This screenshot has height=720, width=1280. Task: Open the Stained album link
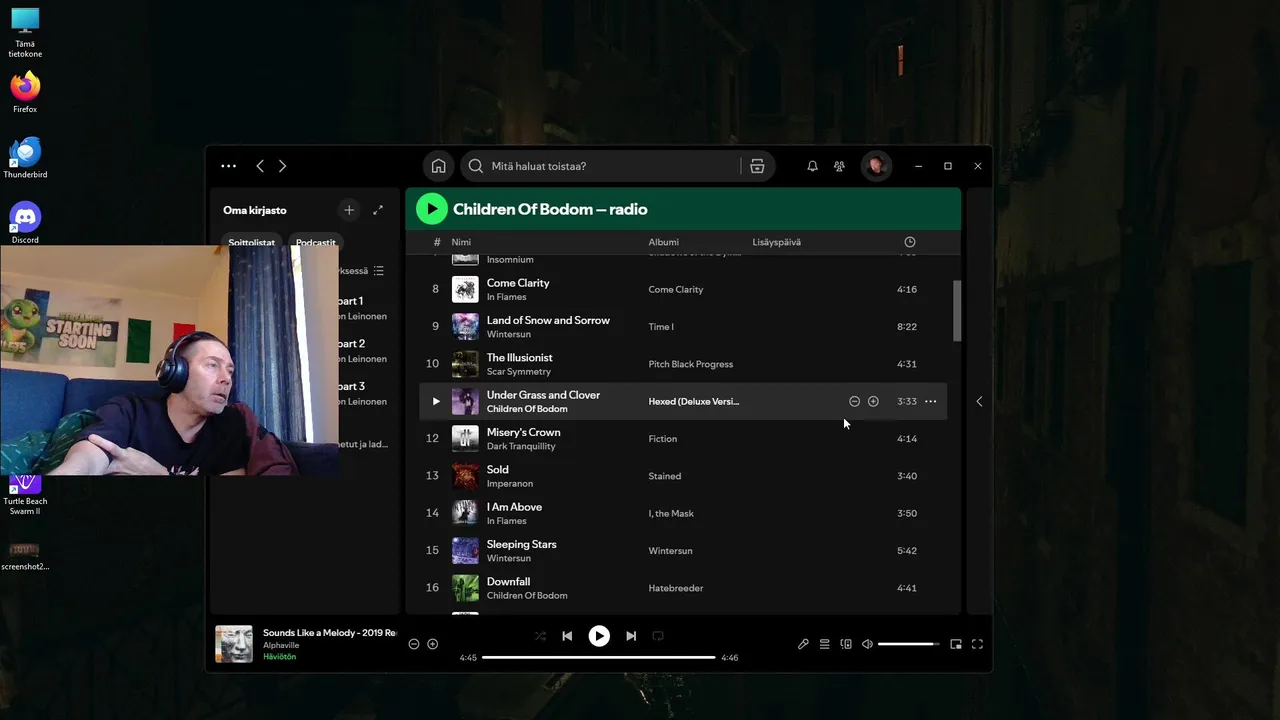click(664, 476)
